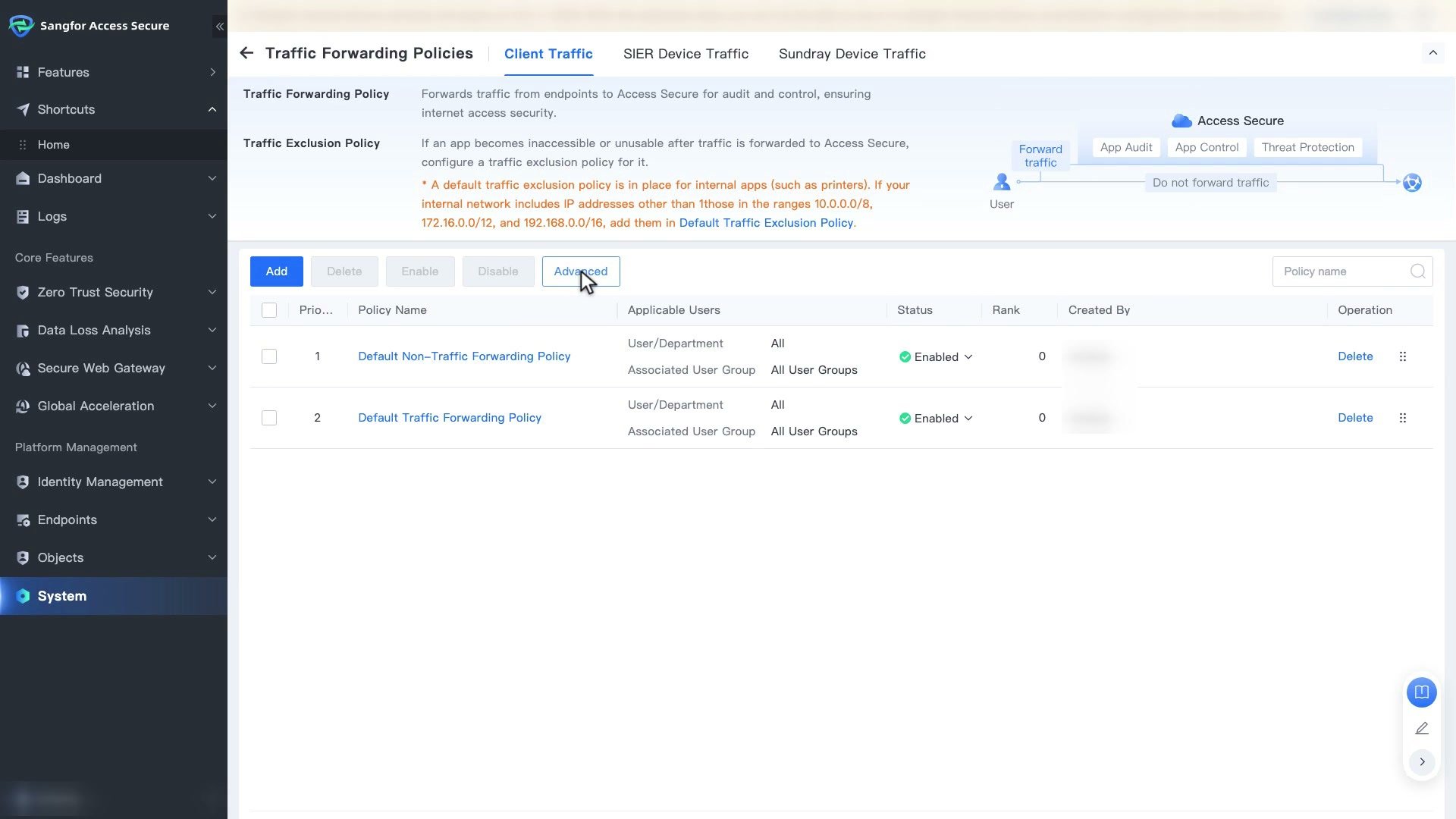Screen dimensions: 1456x819
Task: Open the Data Loss Analysis menu item
Action: (114, 330)
